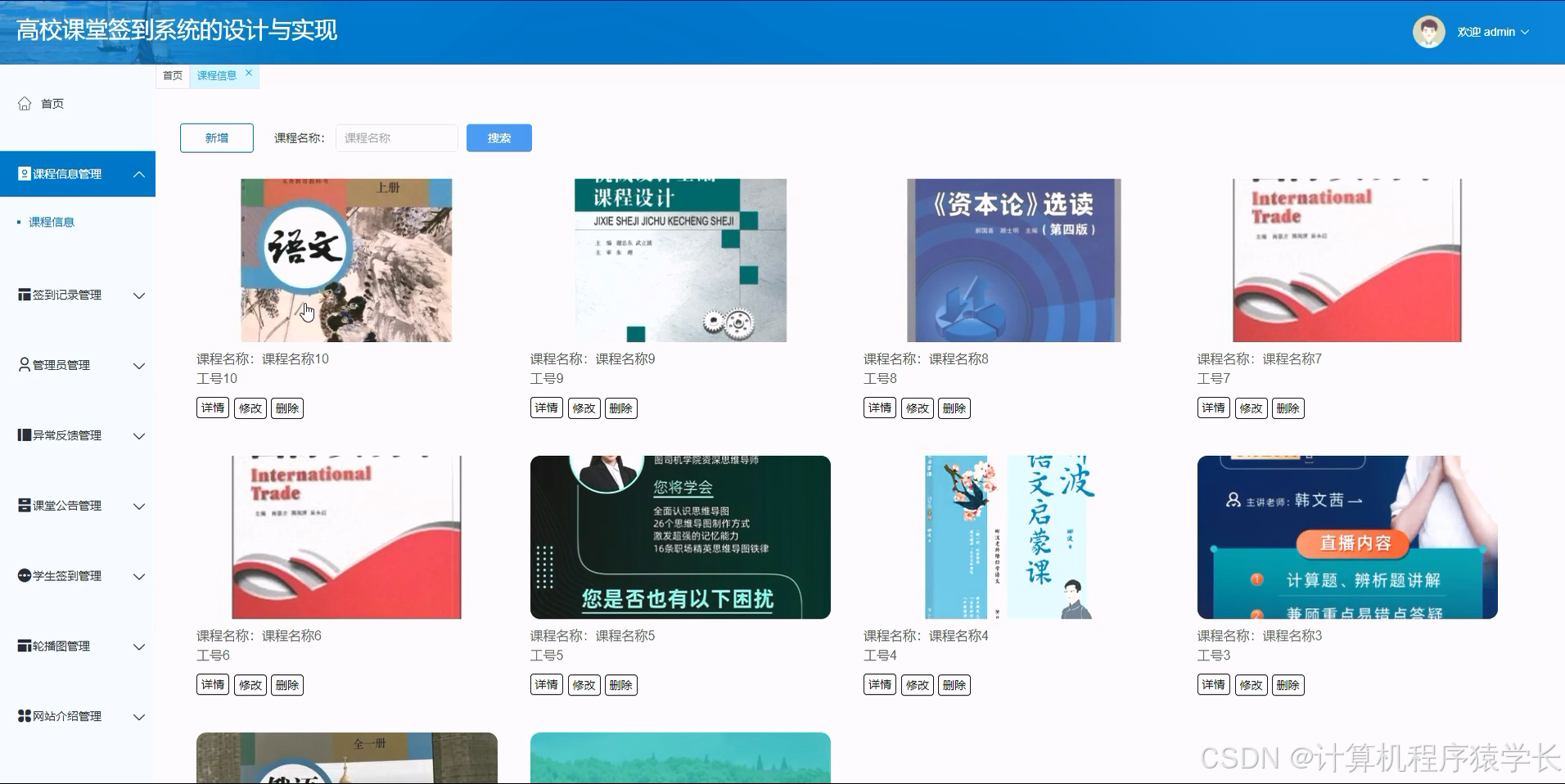Click the 异常反馈管理 sidebar icon
Viewport: 1565px width, 784px height.
25,435
